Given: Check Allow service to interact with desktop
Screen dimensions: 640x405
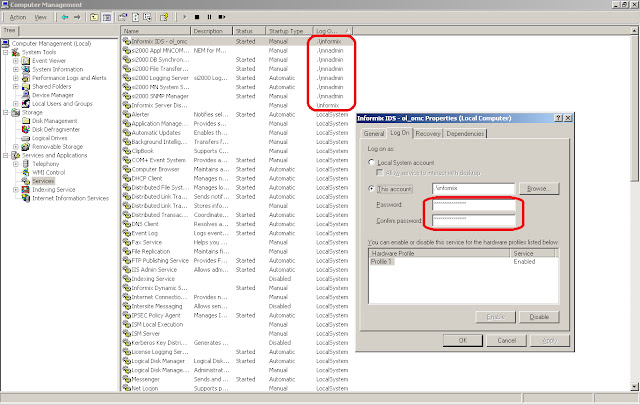Looking at the screenshot, I should coord(380,173).
